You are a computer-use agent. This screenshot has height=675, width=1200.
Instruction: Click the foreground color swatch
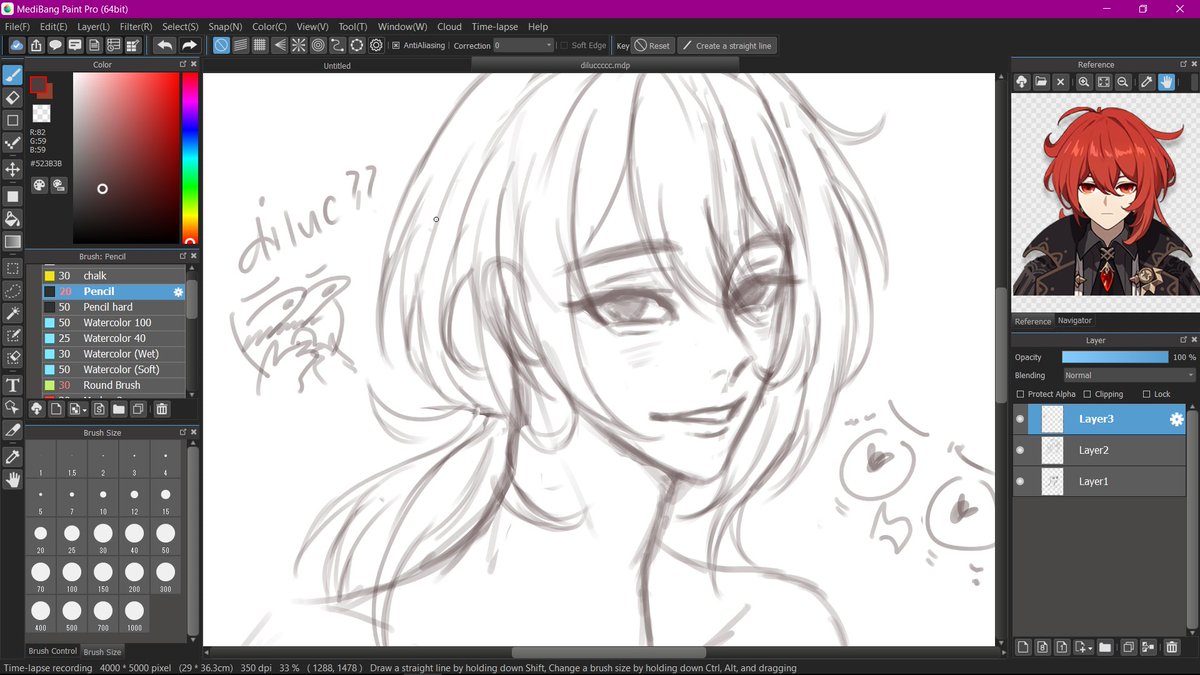tap(38, 84)
